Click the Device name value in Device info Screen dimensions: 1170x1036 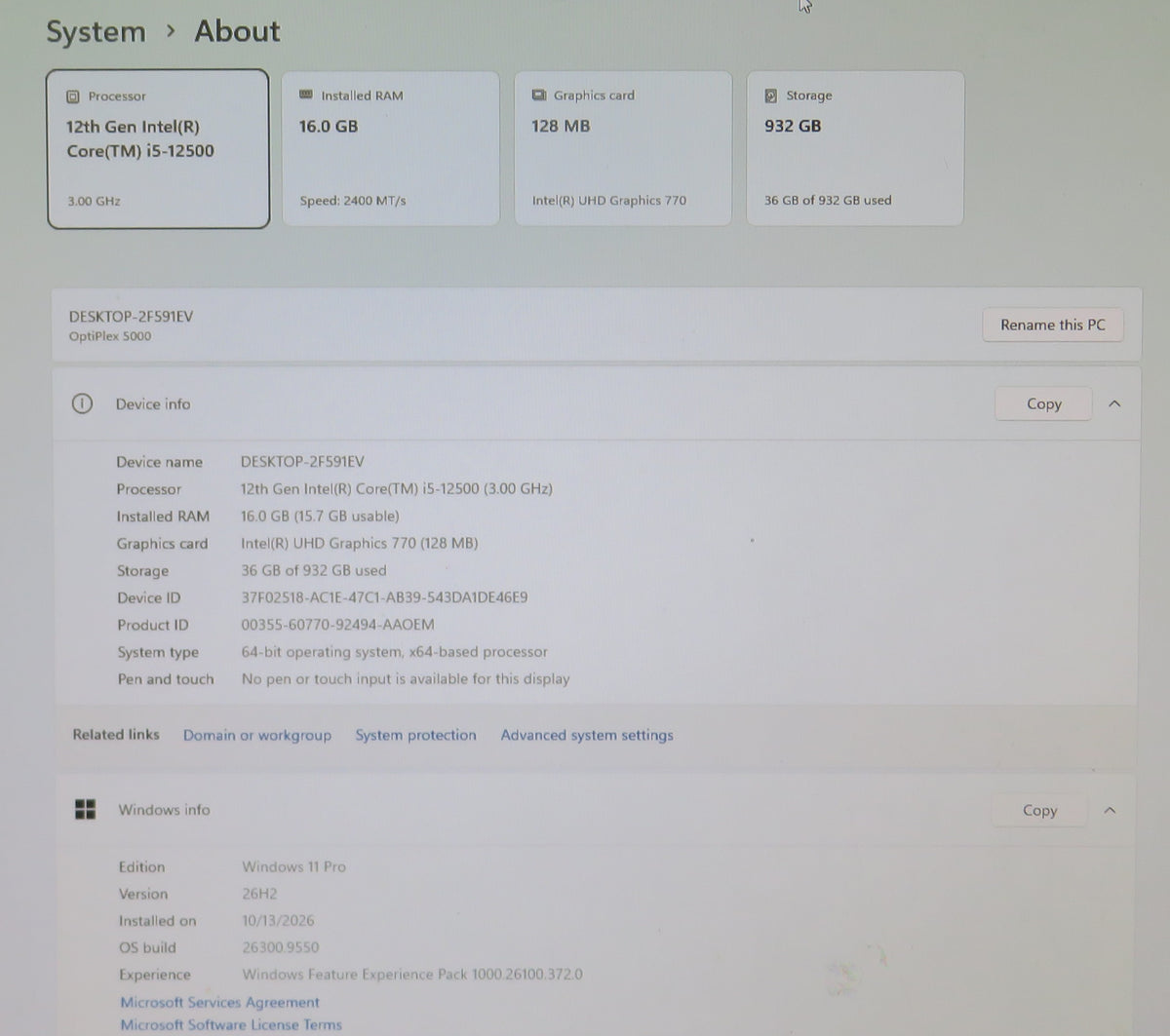[302, 461]
